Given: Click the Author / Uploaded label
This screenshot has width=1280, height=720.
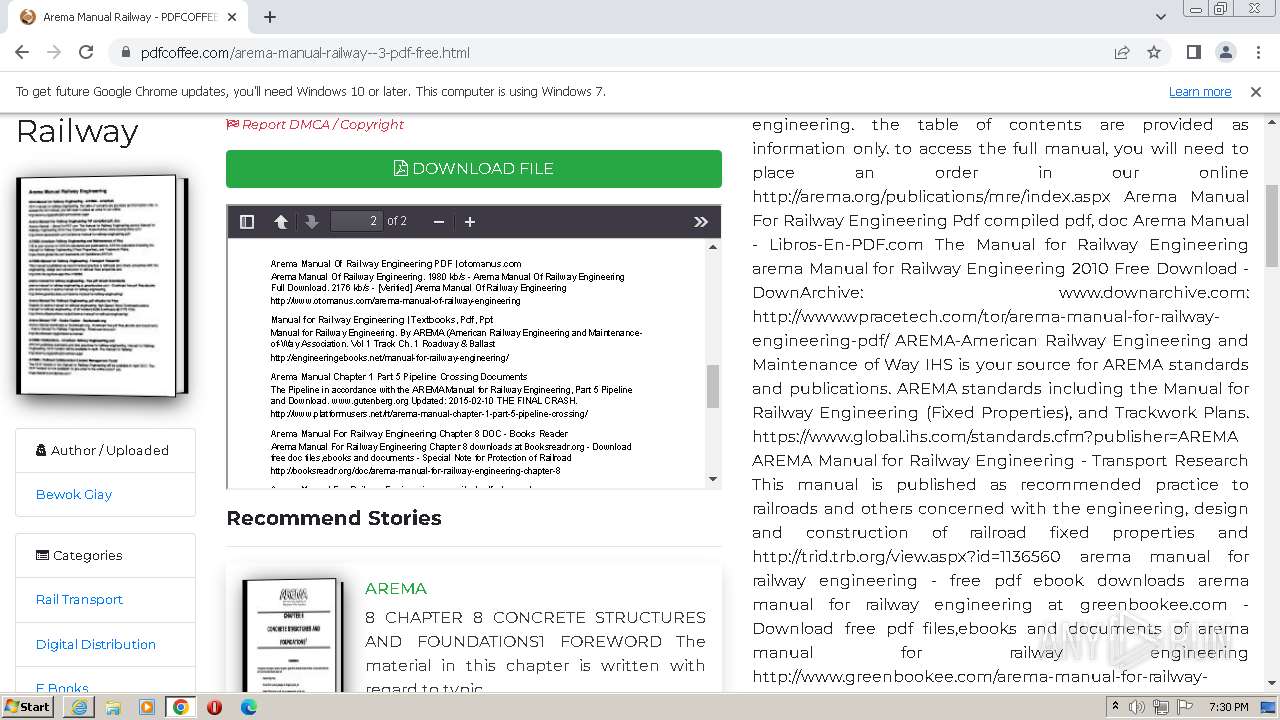Looking at the screenshot, I should pyautogui.click(x=103, y=450).
